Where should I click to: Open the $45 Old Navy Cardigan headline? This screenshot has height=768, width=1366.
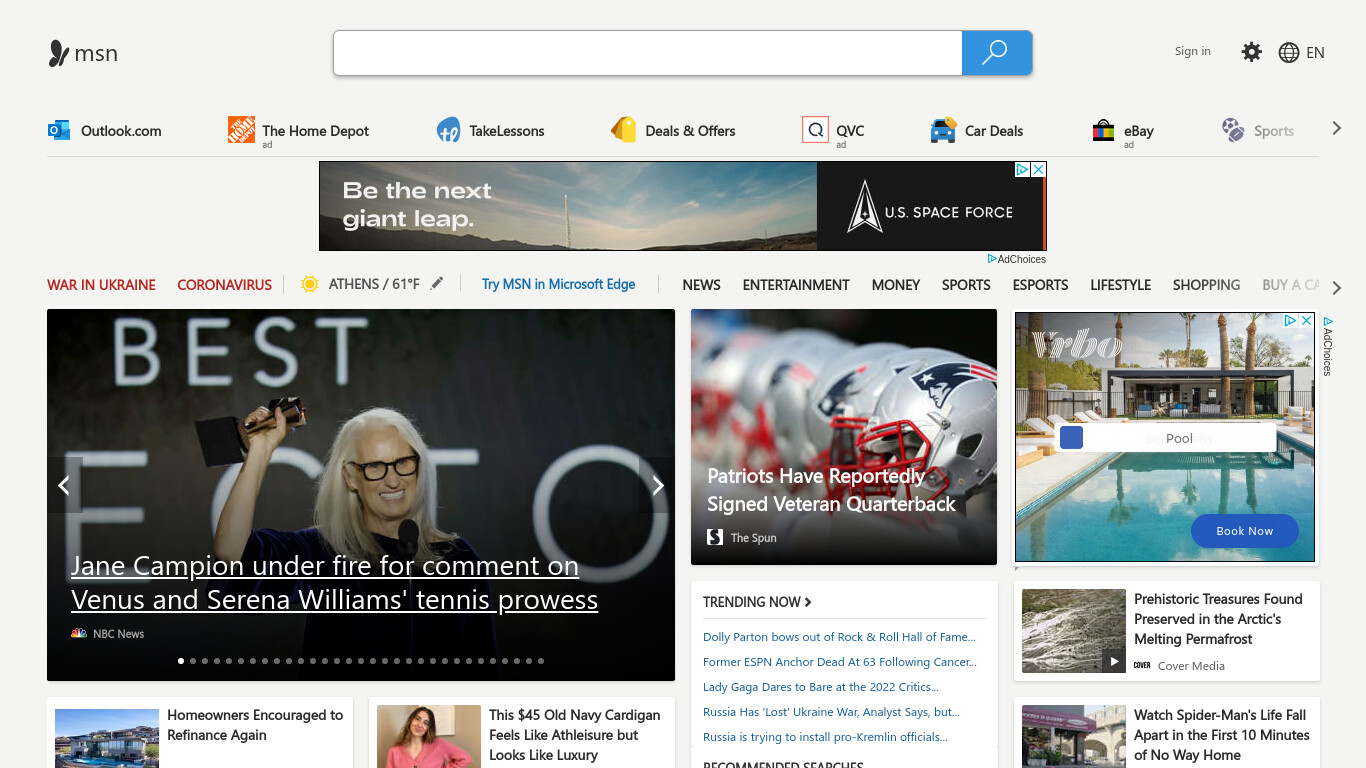click(x=575, y=735)
